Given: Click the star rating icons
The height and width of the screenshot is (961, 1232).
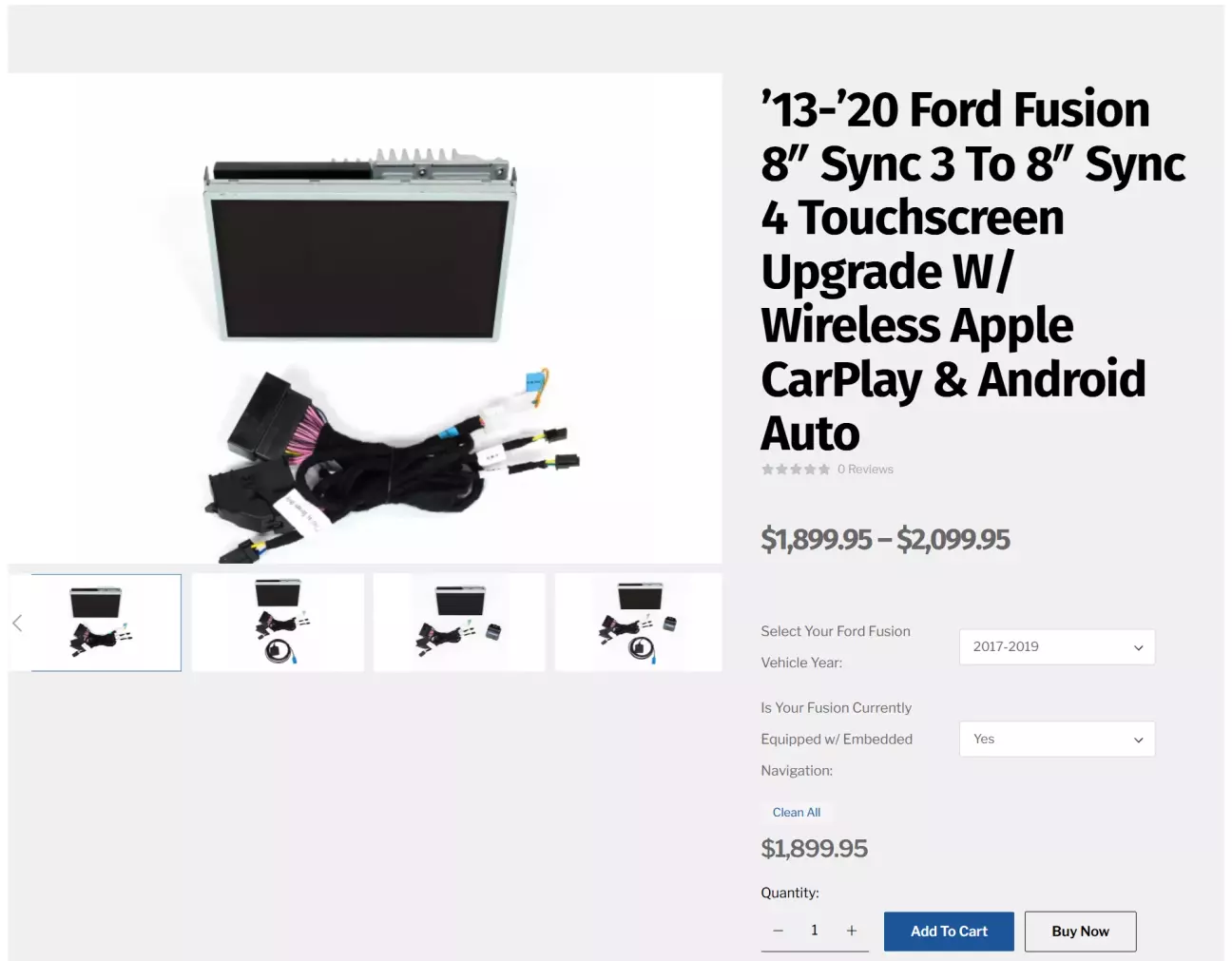Looking at the screenshot, I should click(795, 470).
